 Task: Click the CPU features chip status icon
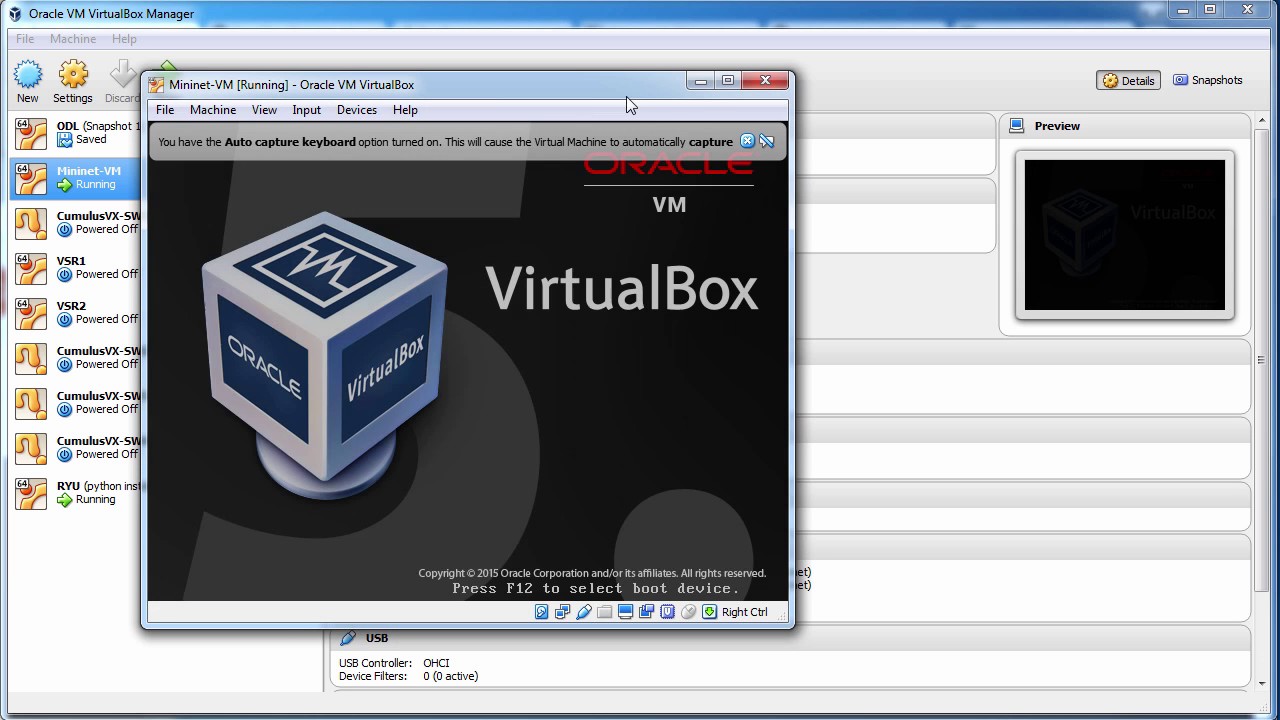click(x=667, y=612)
